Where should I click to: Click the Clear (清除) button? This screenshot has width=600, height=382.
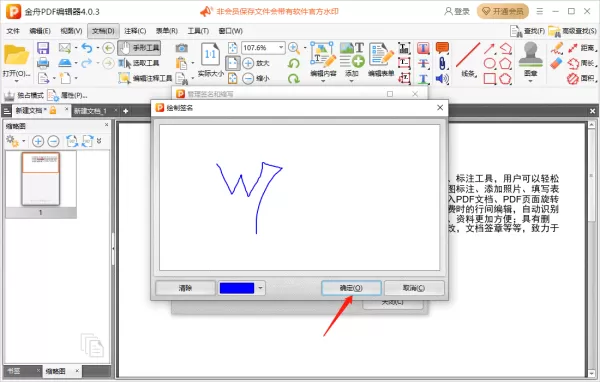(186, 288)
